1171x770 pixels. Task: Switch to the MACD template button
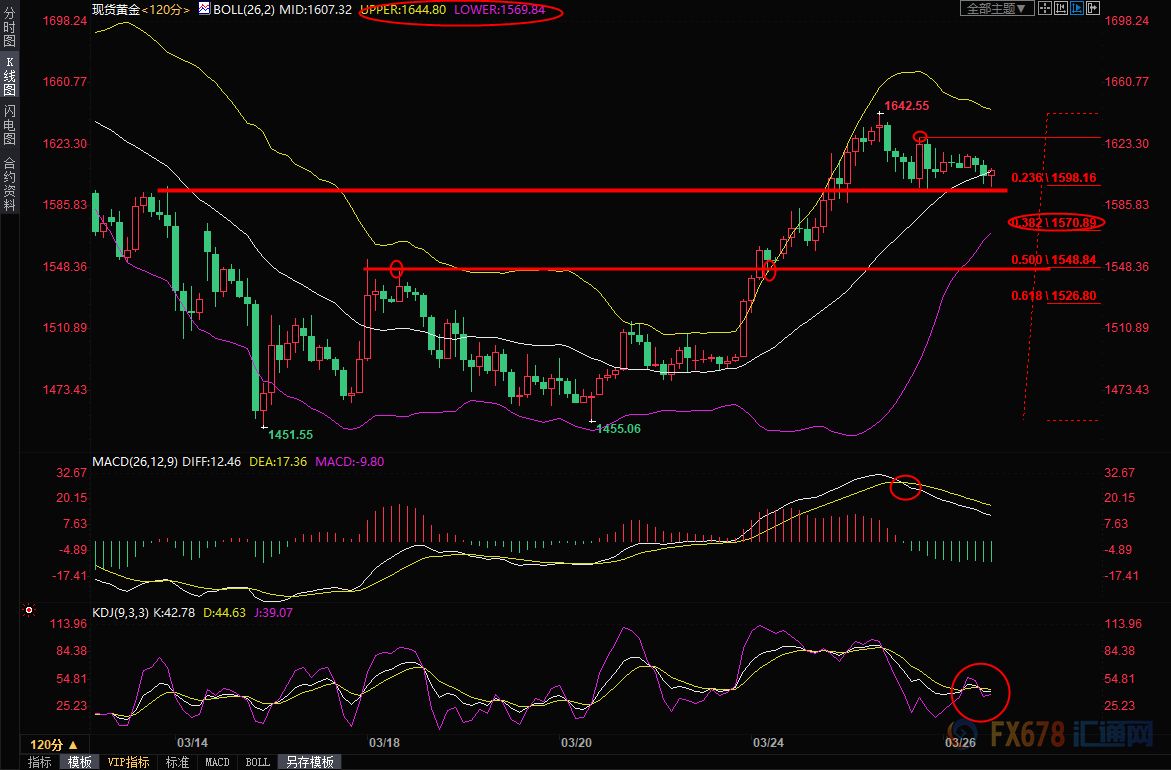[217, 762]
